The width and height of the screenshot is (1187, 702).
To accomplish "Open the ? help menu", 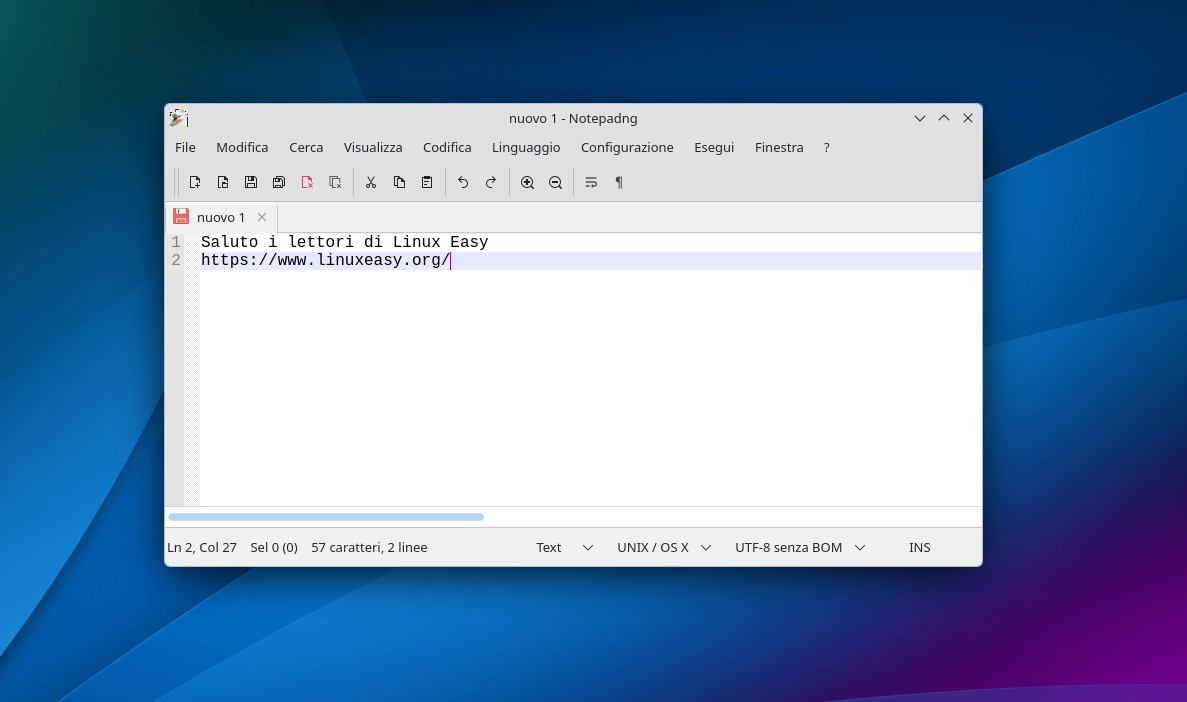I will pos(827,148).
